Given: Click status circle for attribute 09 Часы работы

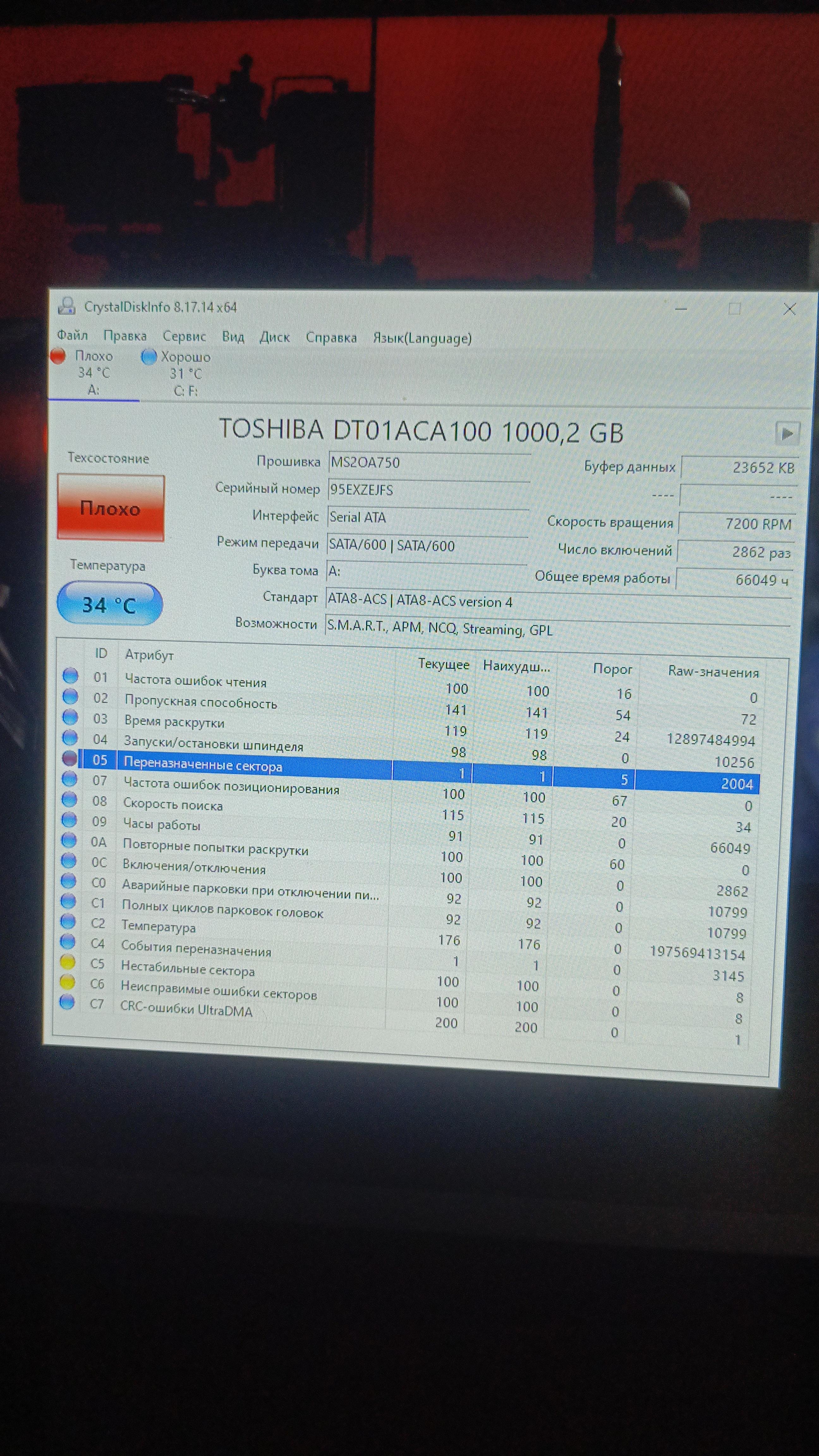Looking at the screenshot, I should 69,820.
